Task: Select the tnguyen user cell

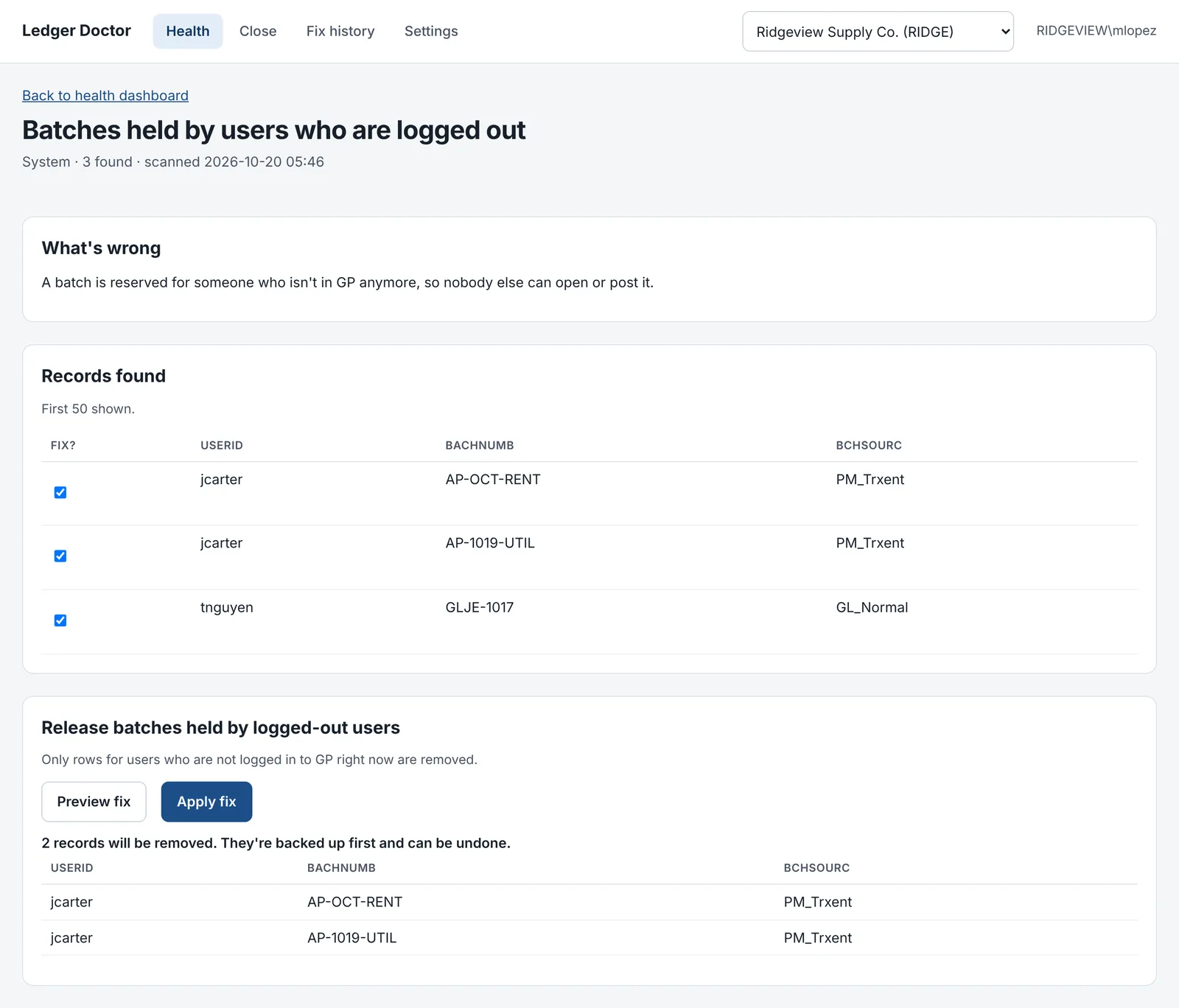Action: (227, 607)
